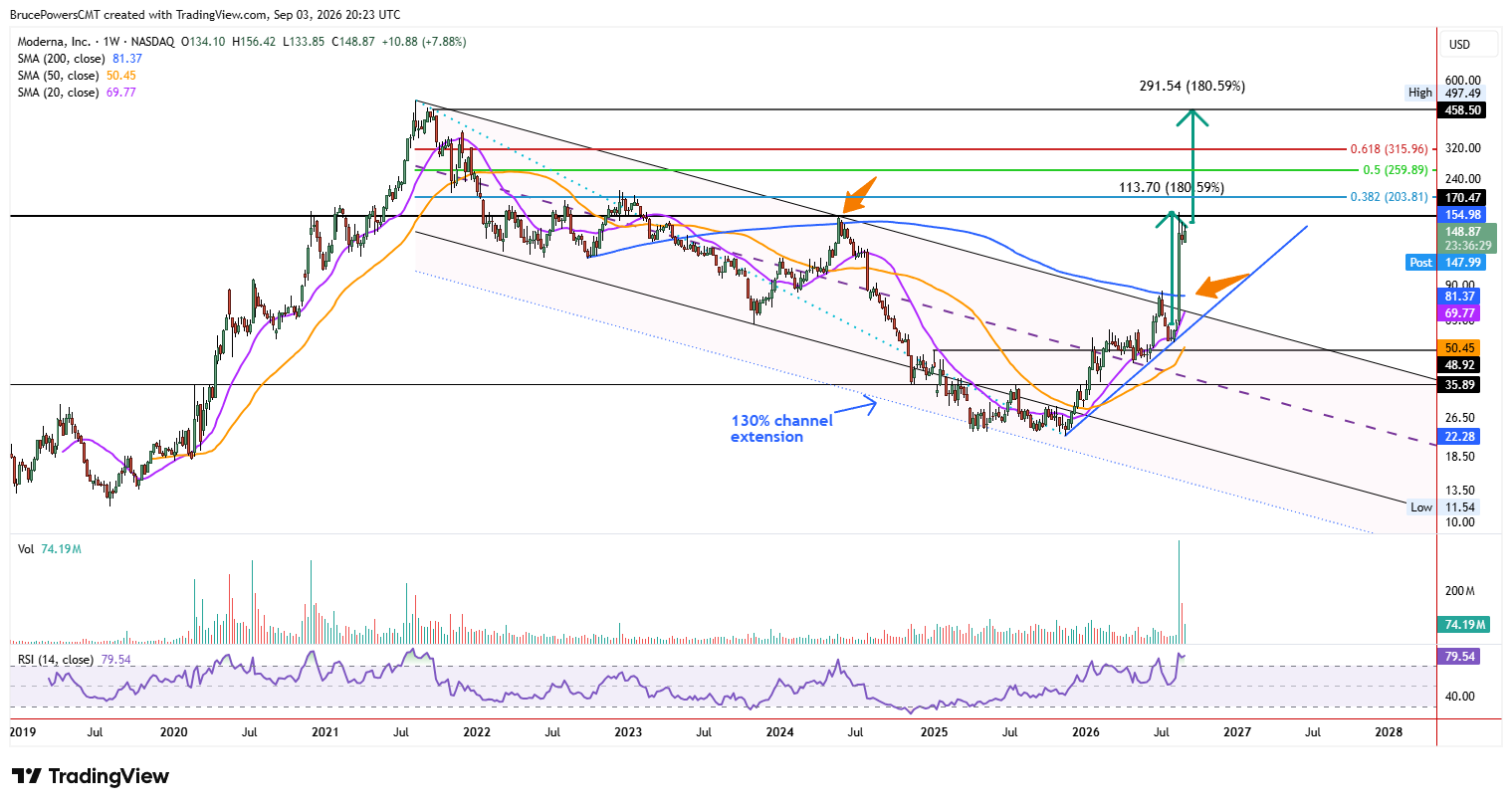The width and height of the screenshot is (1512, 806).
Task: Click 2020 on the time axis
Action: [x=173, y=732]
